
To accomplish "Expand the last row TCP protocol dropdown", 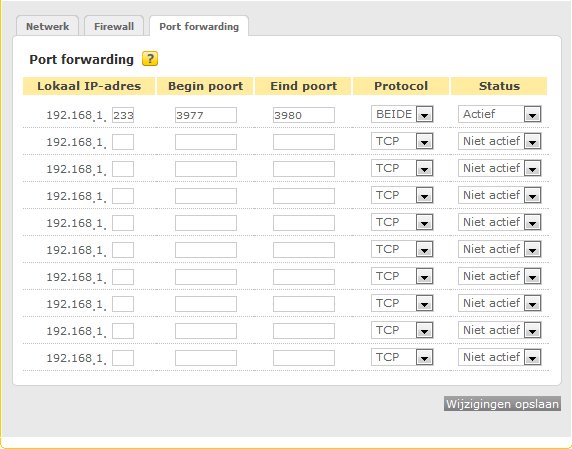I will [x=402, y=357].
